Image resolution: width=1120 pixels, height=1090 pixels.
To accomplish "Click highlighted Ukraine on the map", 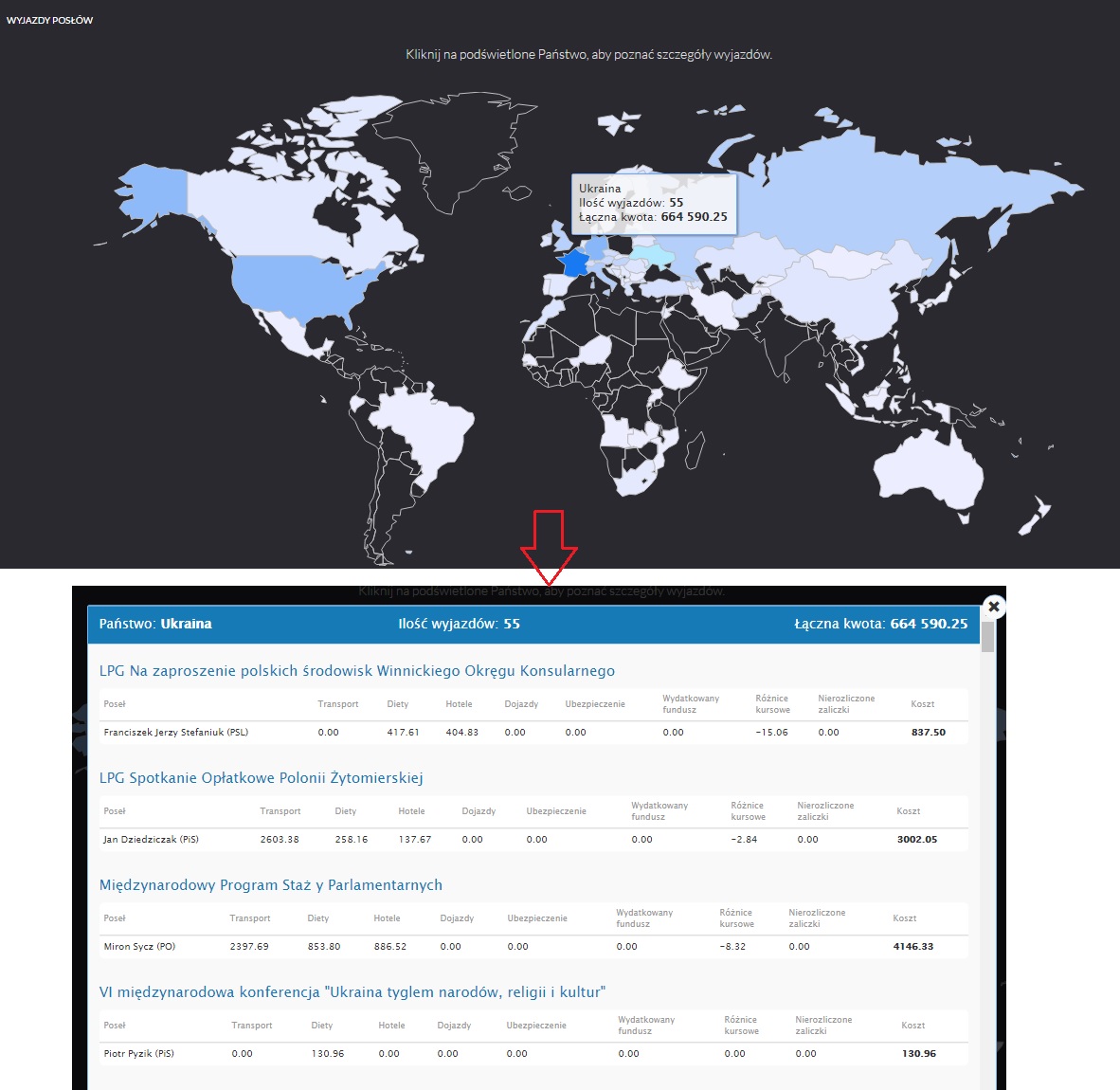I will [x=654, y=256].
